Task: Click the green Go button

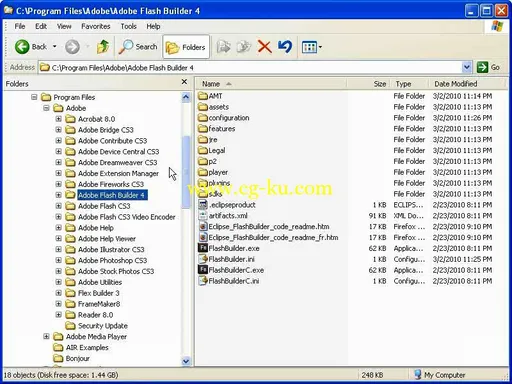Action: (x=488, y=68)
